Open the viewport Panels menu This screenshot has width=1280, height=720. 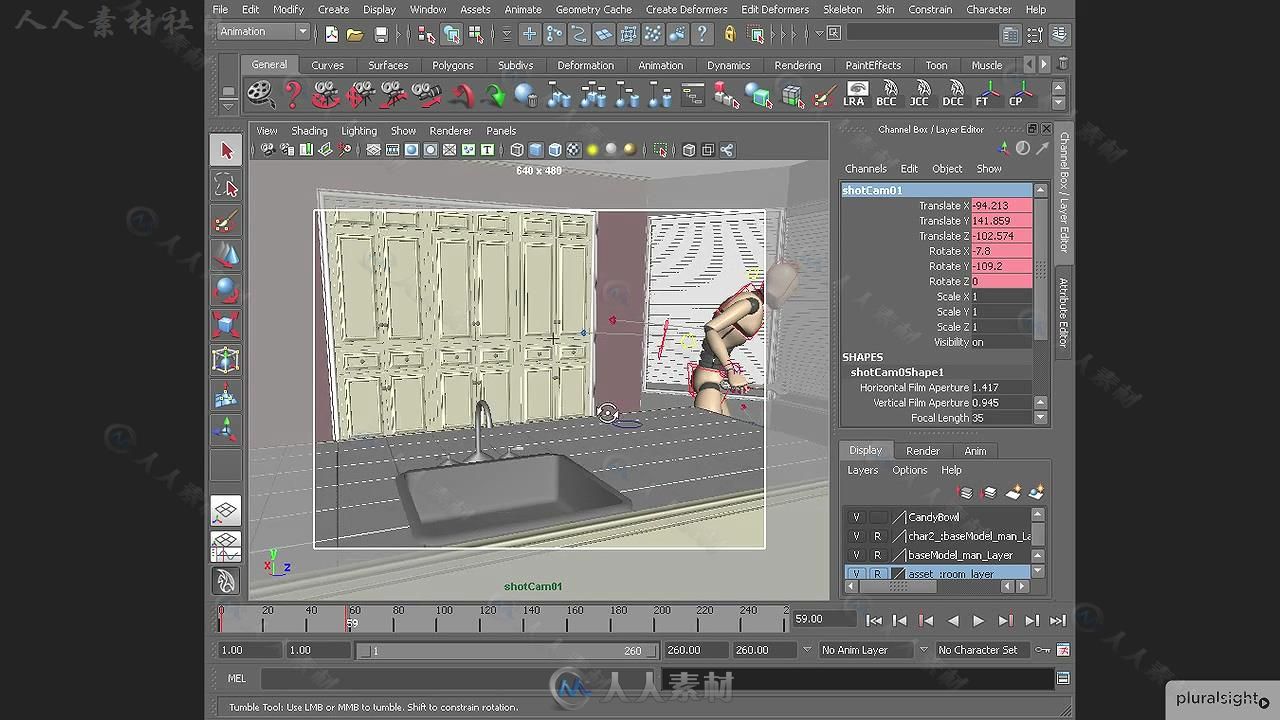pos(501,131)
